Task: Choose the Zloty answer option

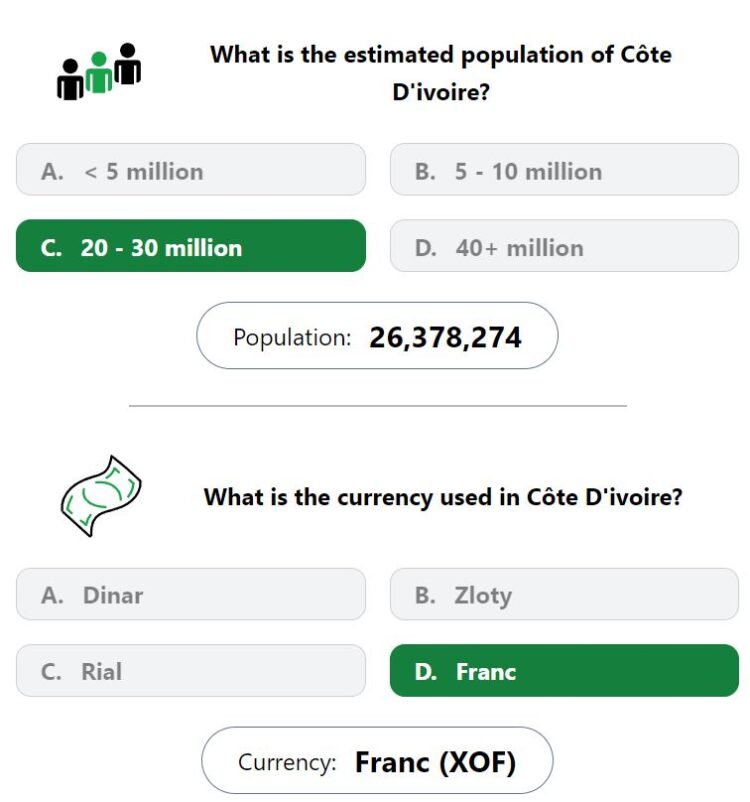Action: [564, 594]
